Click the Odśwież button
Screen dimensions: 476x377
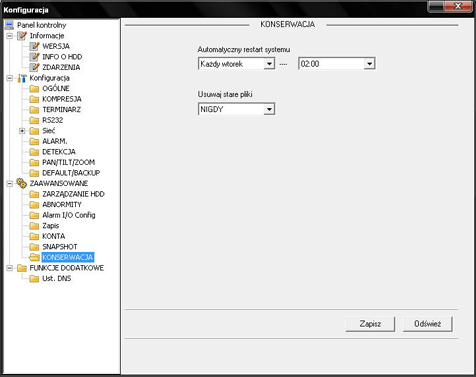(428, 324)
